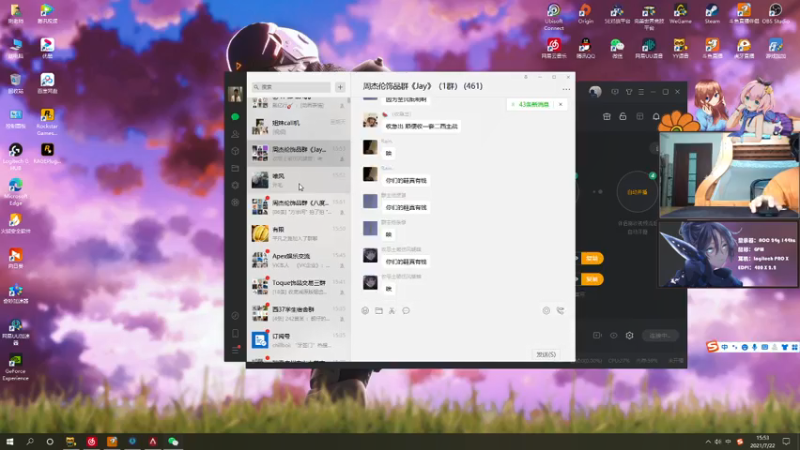The image size is (800, 450).
Task: Click taskbar search magnifier
Action: [30, 441]
